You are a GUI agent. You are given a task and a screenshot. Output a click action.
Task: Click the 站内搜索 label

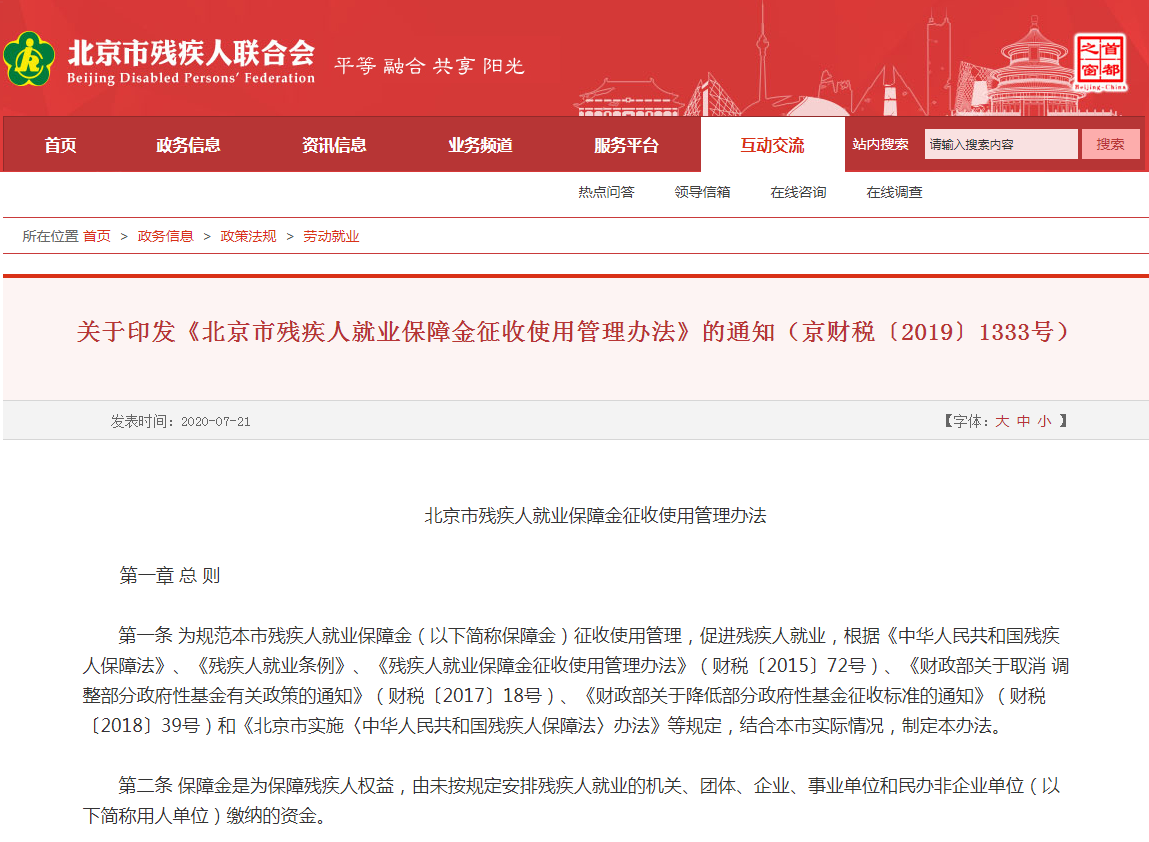click(880, 144)
